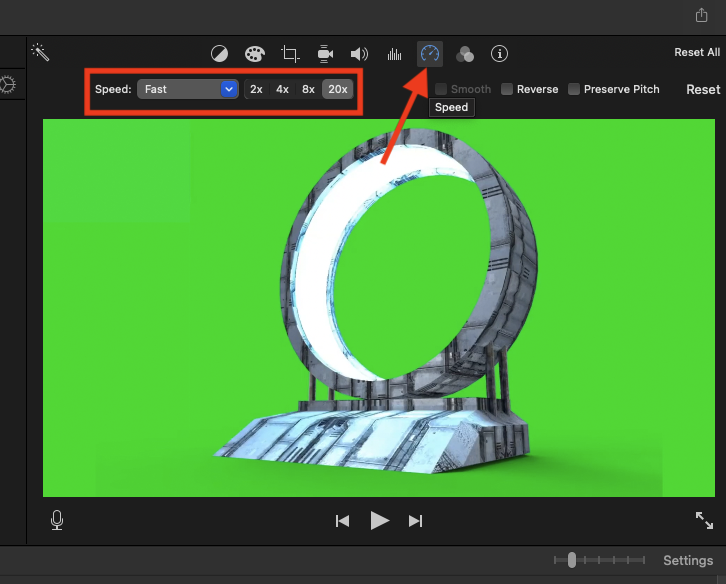Click the share export icon
This screenshot has height=584, width=726.
coord(701,15)
